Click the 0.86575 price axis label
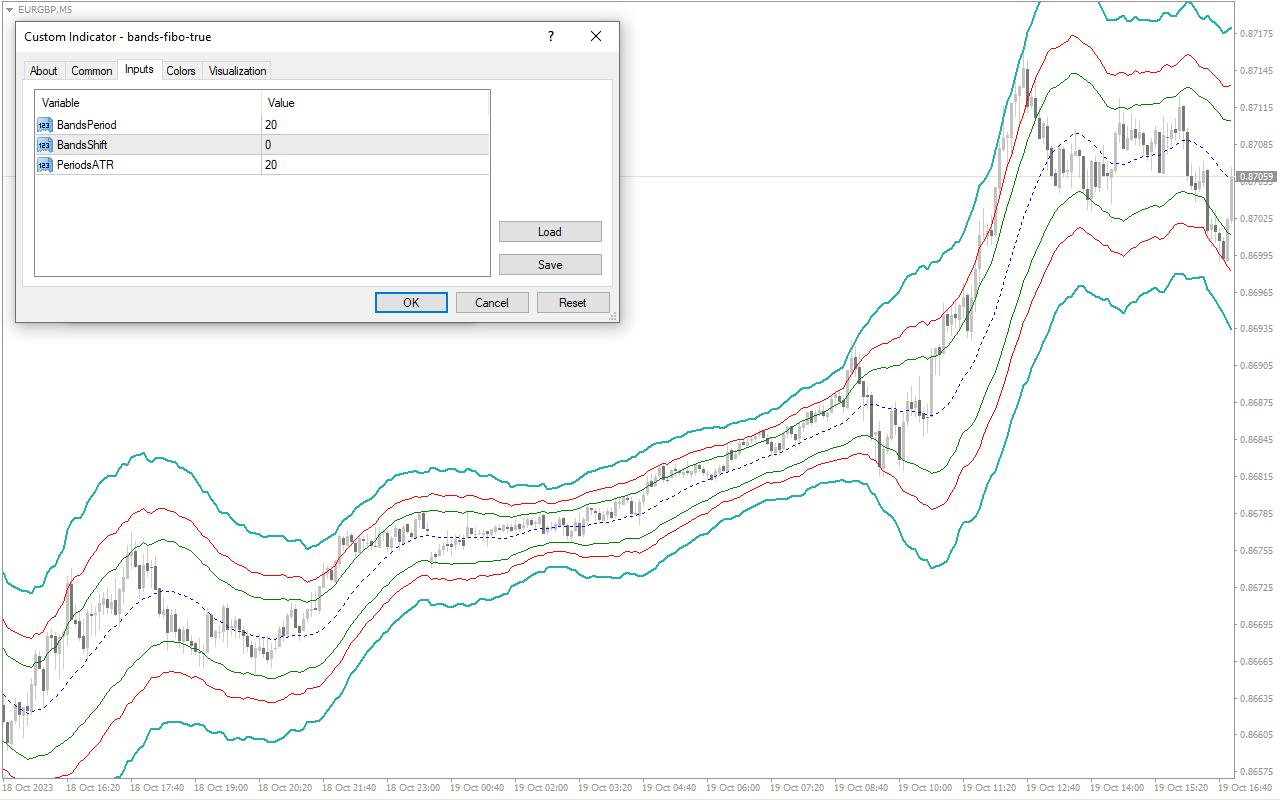1280x800 pixels. pos(1256,772)
